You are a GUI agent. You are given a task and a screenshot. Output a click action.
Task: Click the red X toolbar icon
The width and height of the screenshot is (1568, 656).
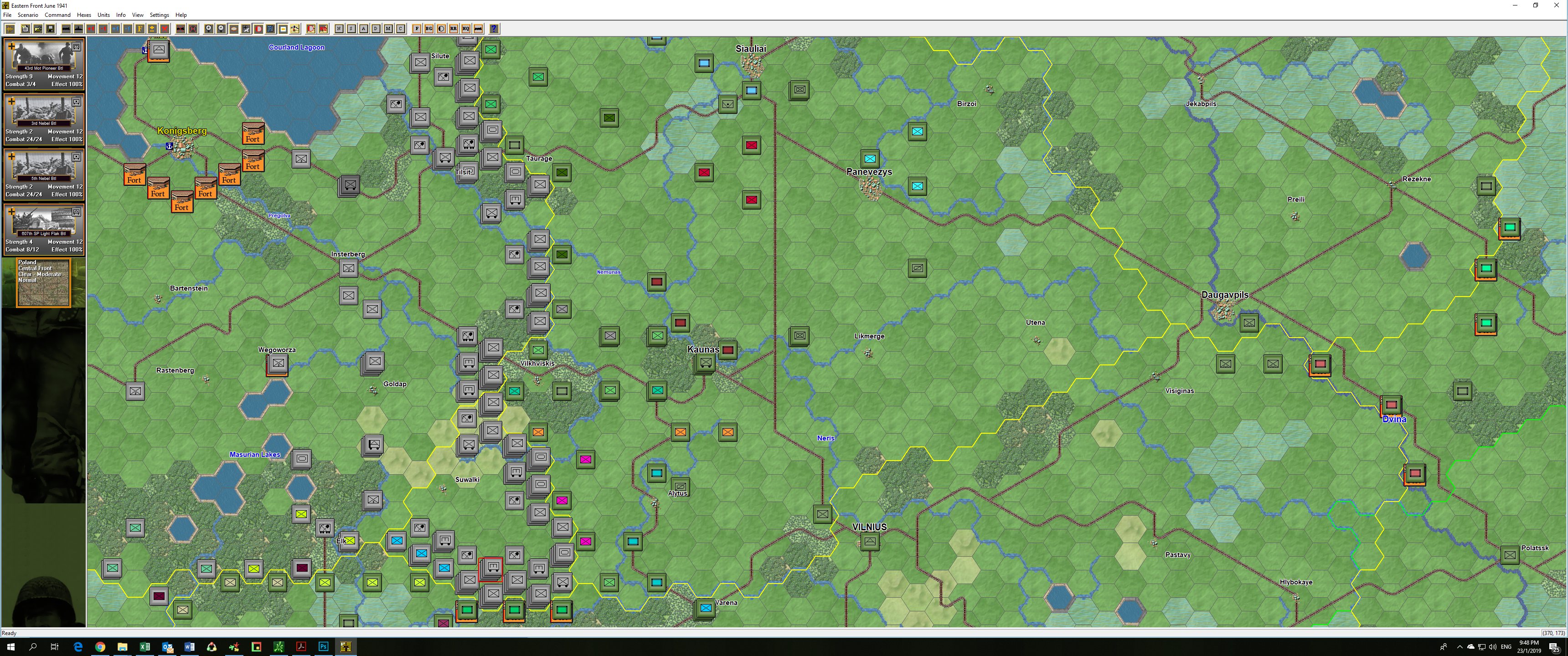165,29
